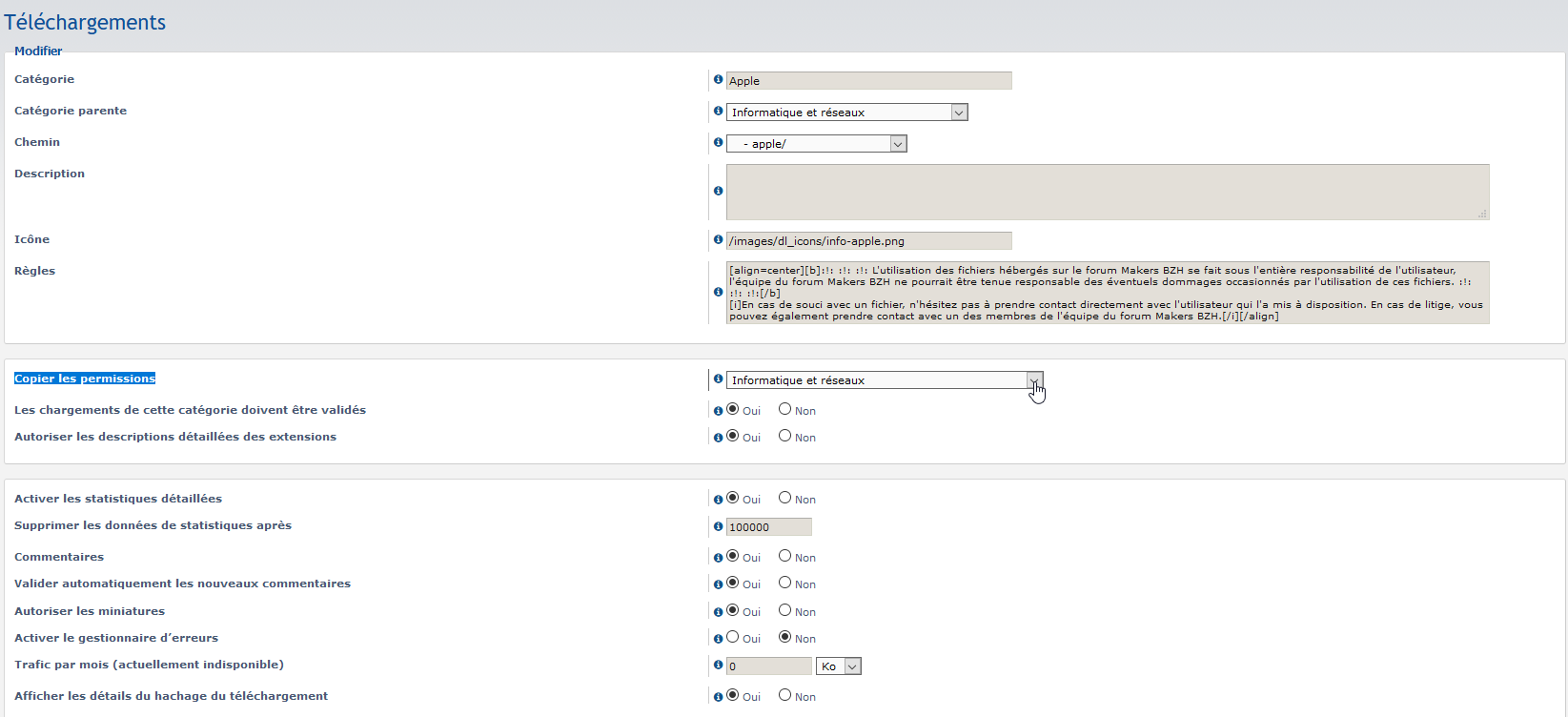Click the Catégorie name field containing Apple
The height and width of the screenshot is (717, 1568).
pyautogui.click(x=868, y=81)
